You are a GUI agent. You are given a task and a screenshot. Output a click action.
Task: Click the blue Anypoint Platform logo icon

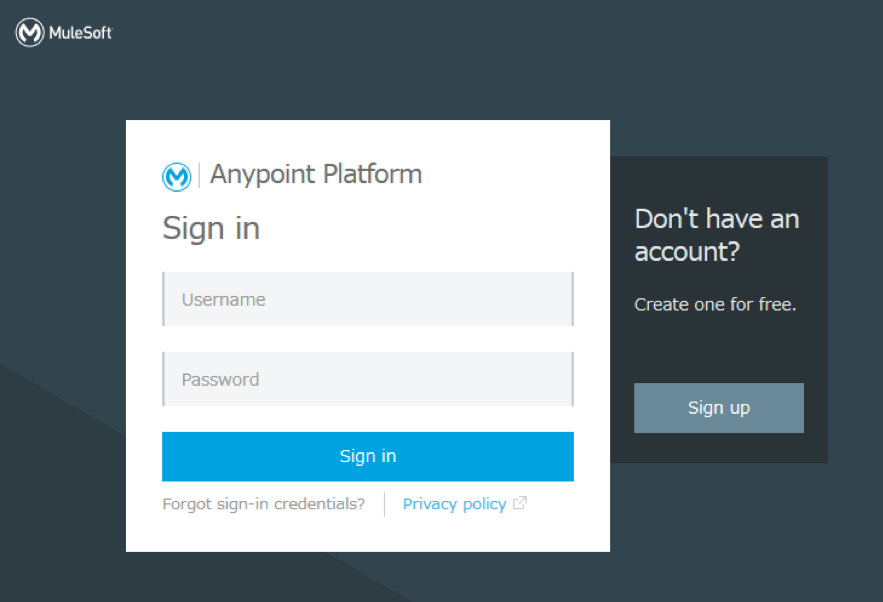pos(176,177)
